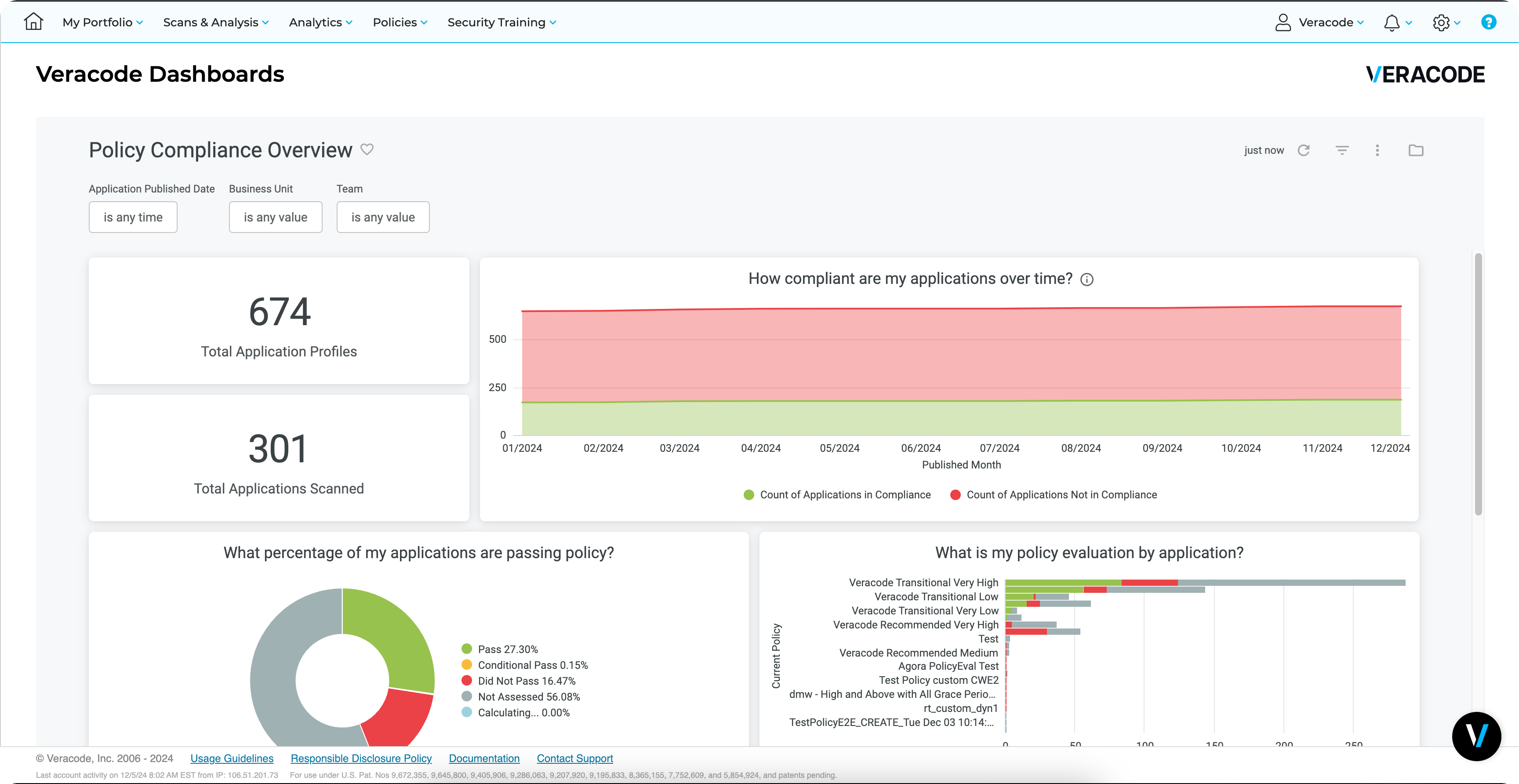Open the user account icon
Viewport: 1519px width, 784px height.
(x=1283, y=22)
